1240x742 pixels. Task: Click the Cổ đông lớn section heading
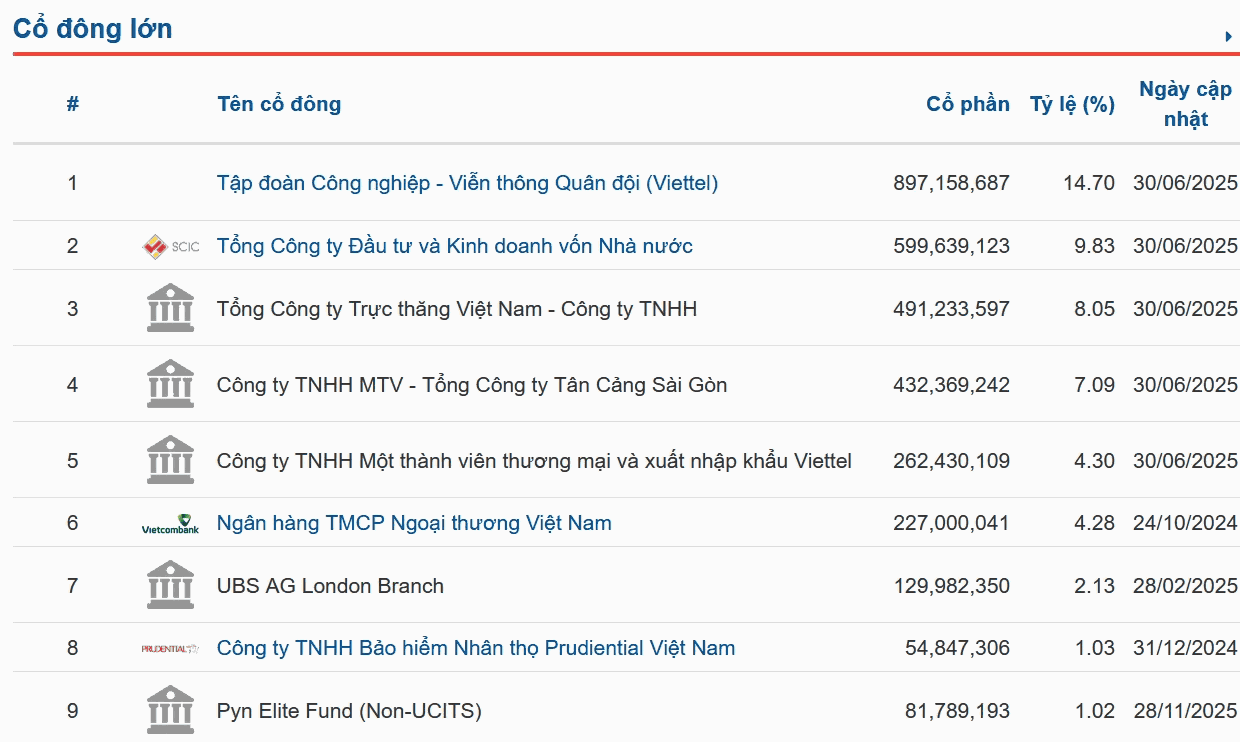point(93,29)
